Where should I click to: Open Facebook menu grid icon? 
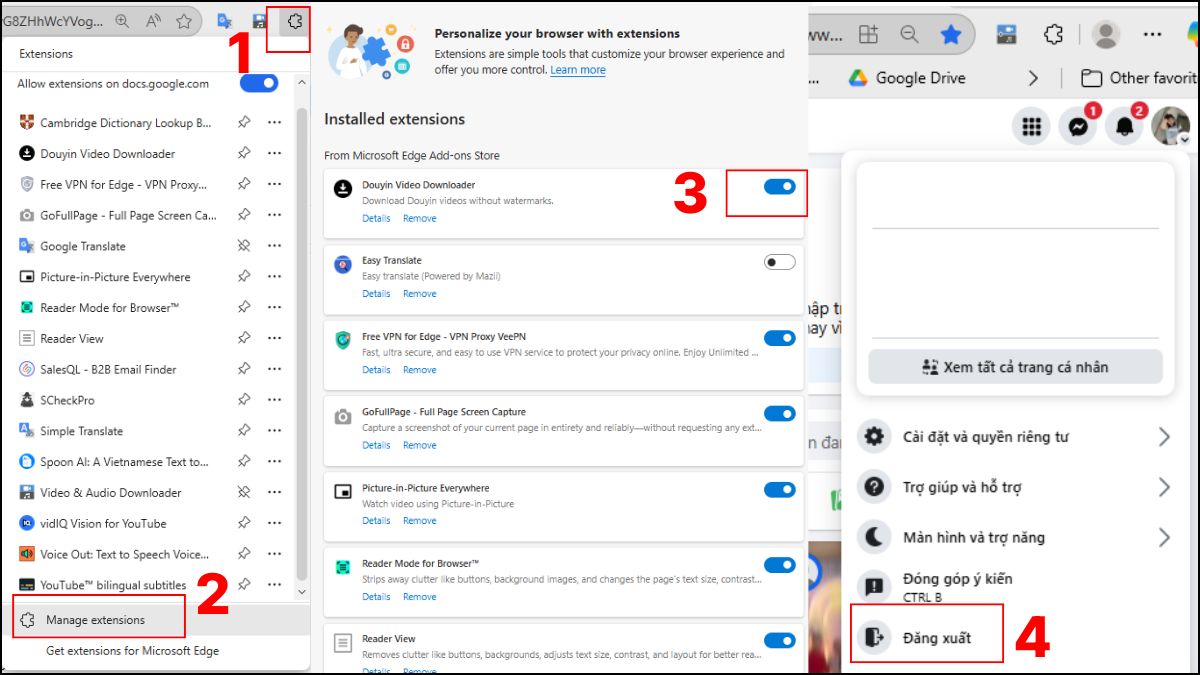tap(1032, 127)
